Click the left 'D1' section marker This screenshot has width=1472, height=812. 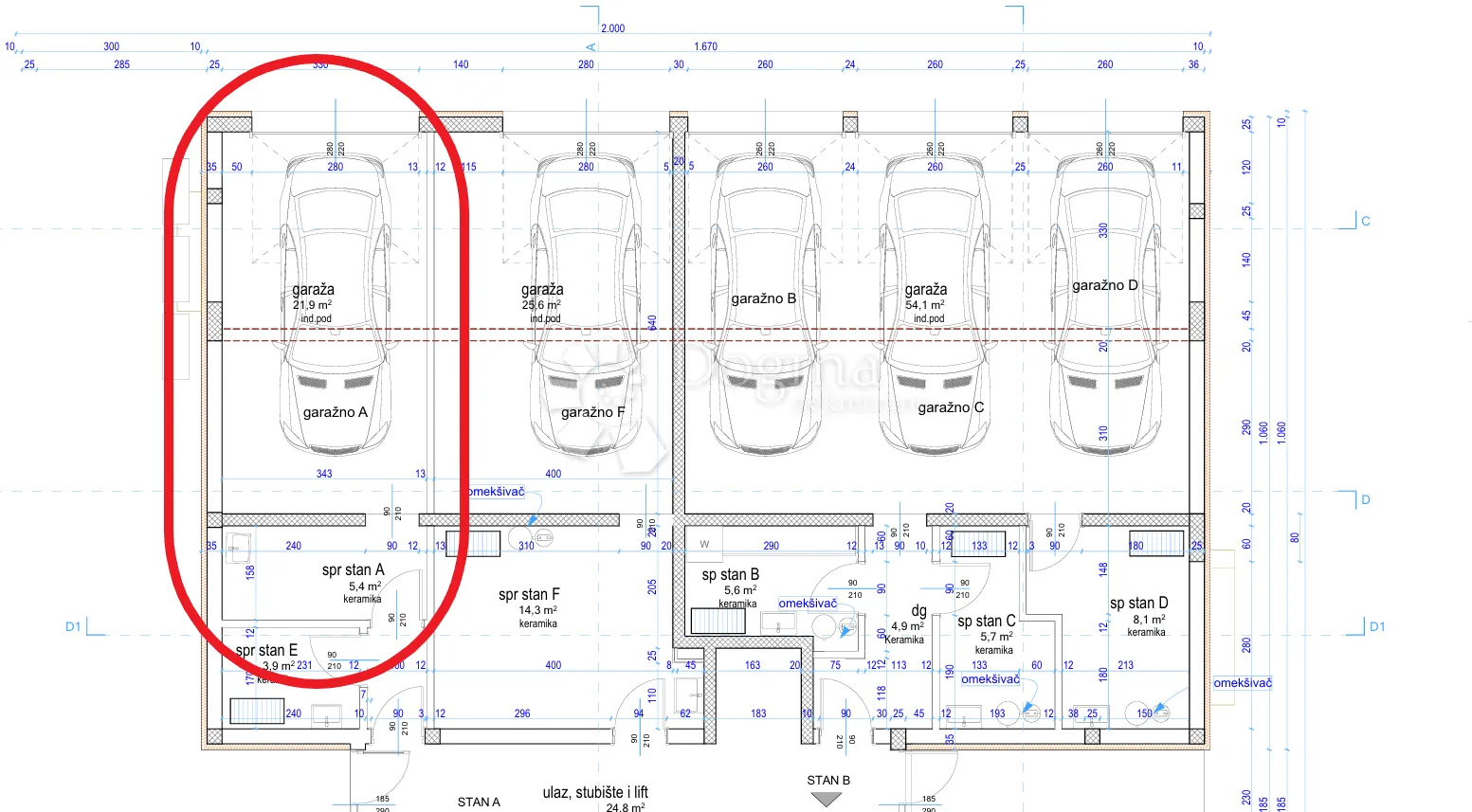pos(73,626)
